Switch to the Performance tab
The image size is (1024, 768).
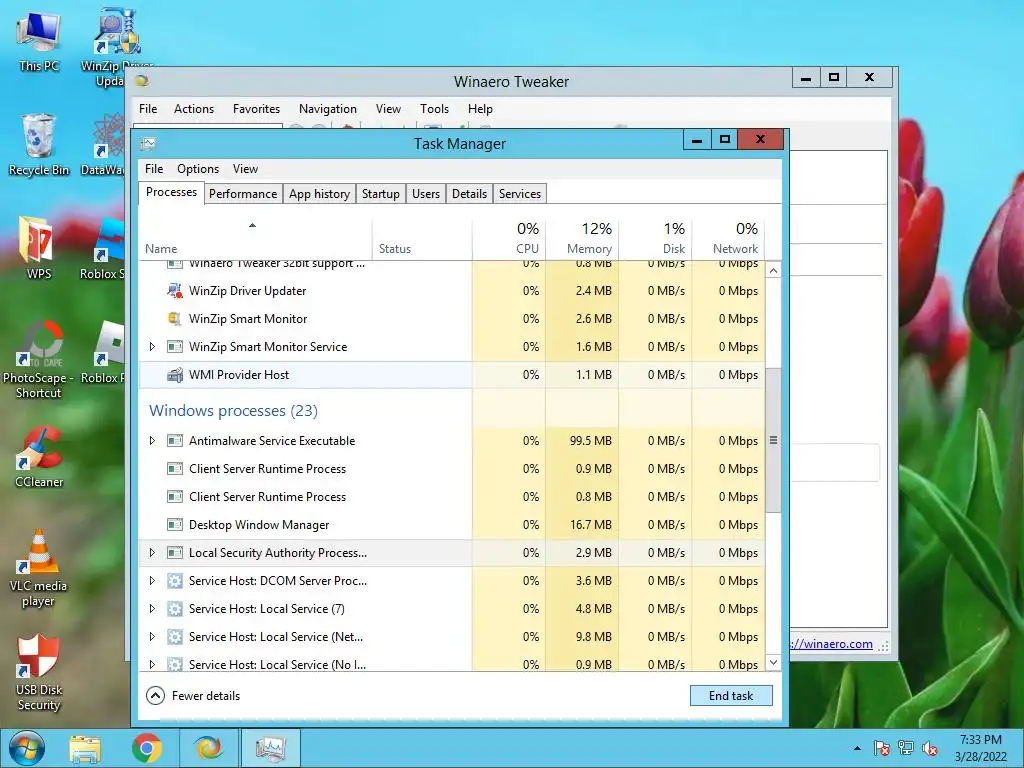pyautogui.click(x=243, y=194)
